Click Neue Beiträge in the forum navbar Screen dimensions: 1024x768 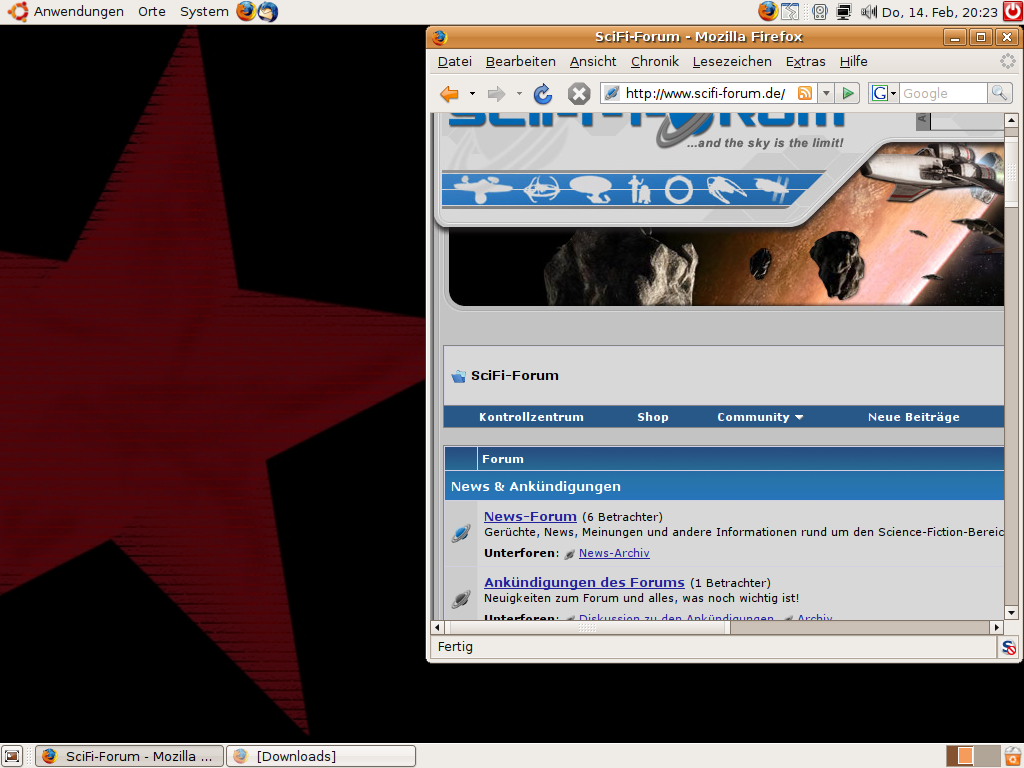point(913,417)
